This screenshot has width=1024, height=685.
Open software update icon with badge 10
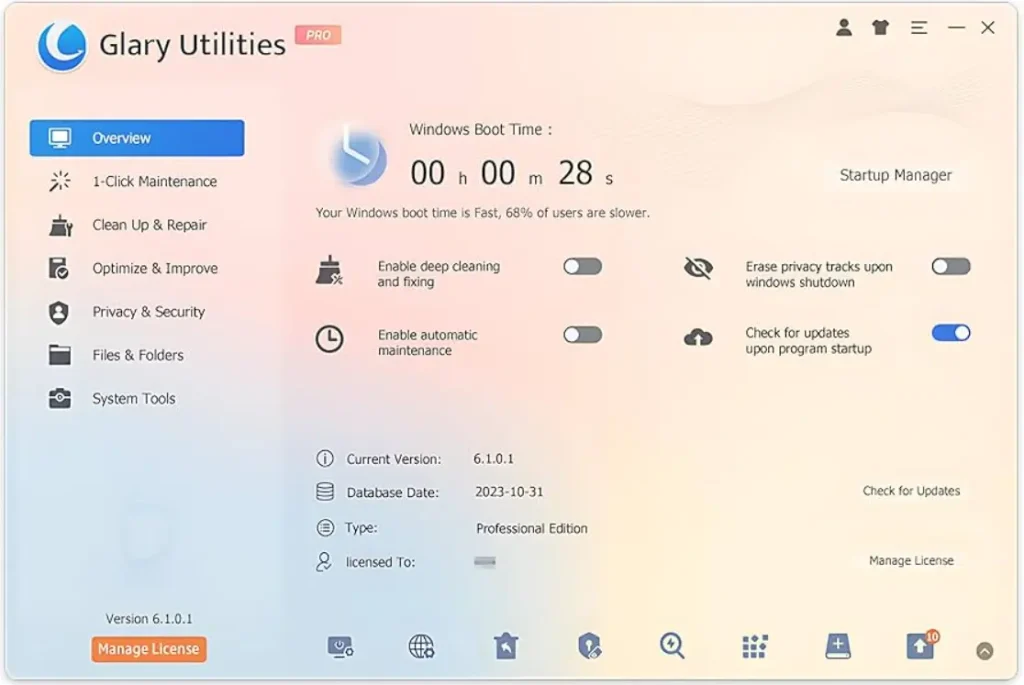[x=921, y=646]
